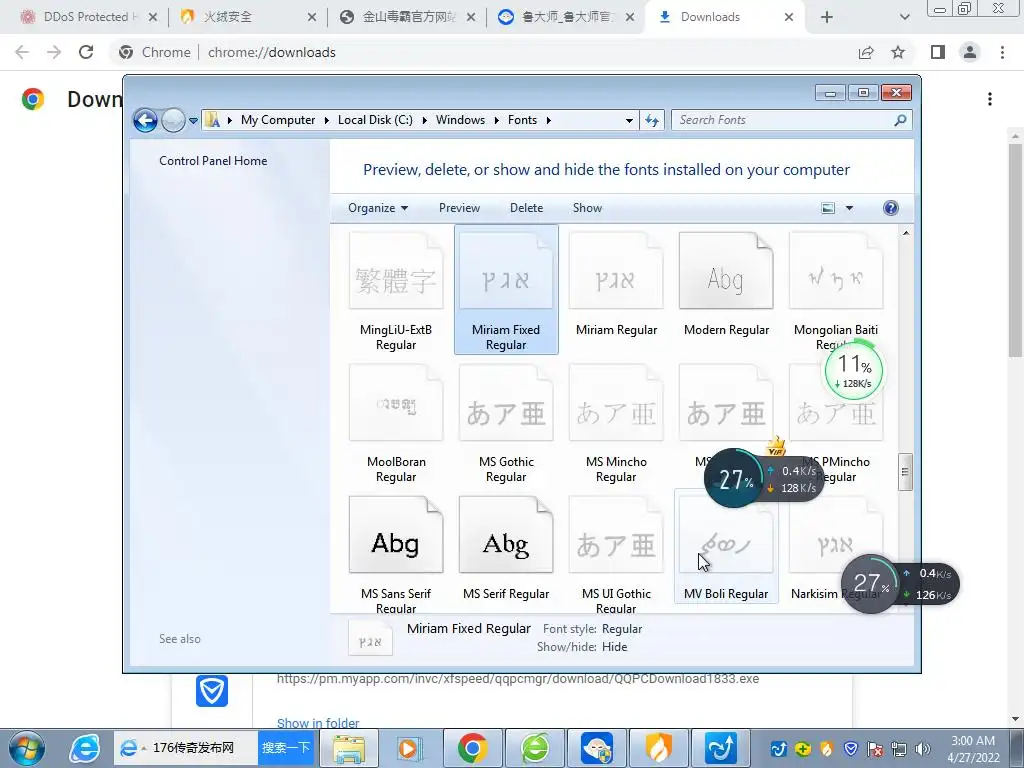The height and width of the screenshot is (768, 1024).
Task: Click the green 11% speed widget
Action: point(854,370)
